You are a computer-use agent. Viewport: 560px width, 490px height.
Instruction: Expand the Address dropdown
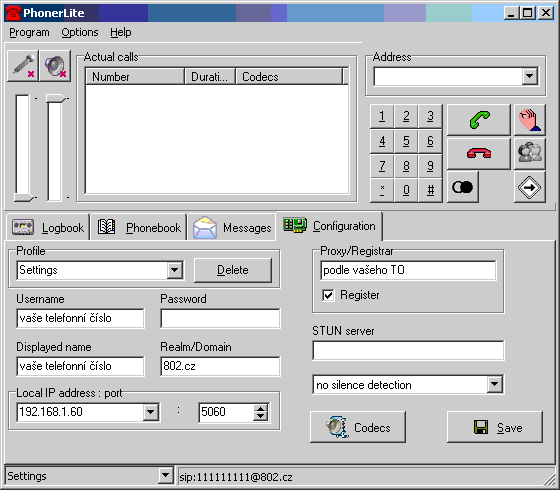(530, 76)
